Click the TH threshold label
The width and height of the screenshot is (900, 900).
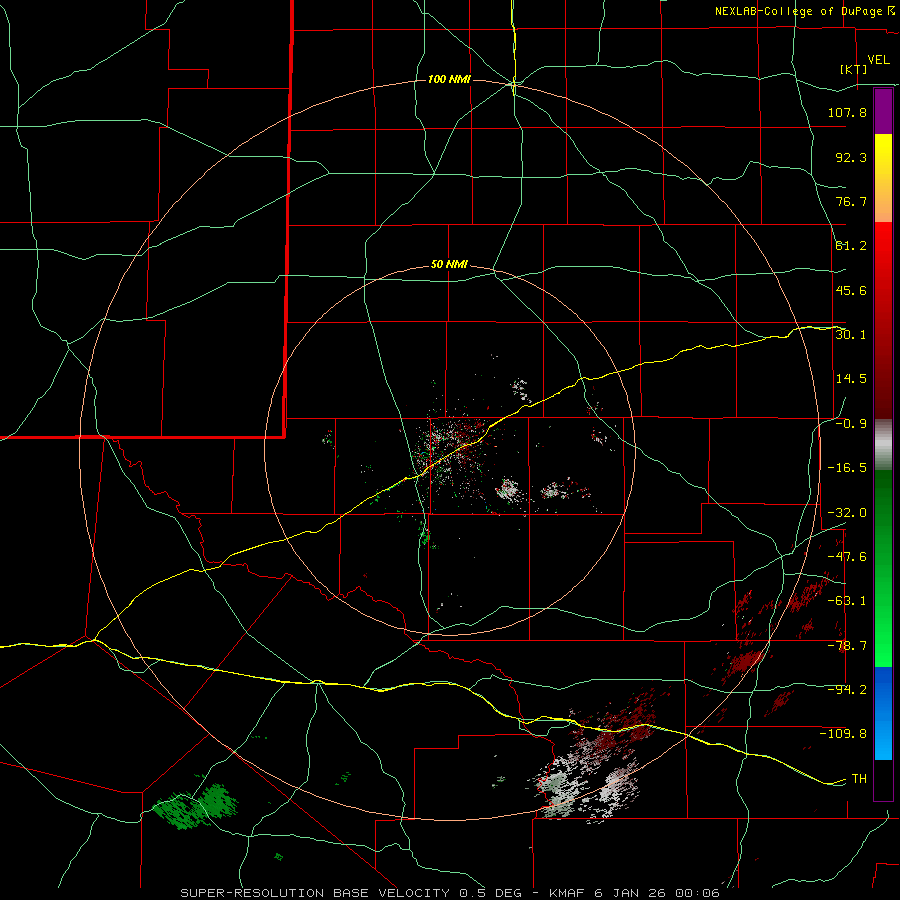coord(859,779)
